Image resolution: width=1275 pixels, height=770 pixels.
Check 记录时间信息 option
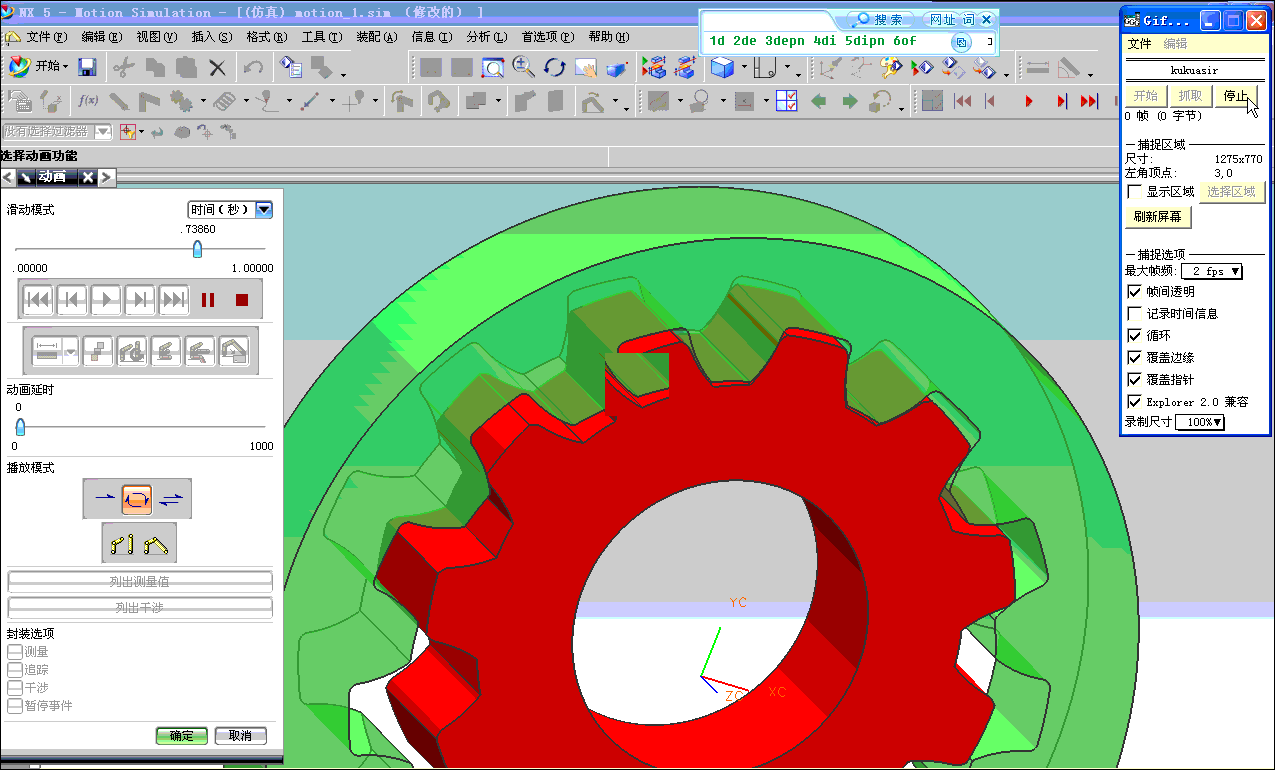pos(1134,314)
